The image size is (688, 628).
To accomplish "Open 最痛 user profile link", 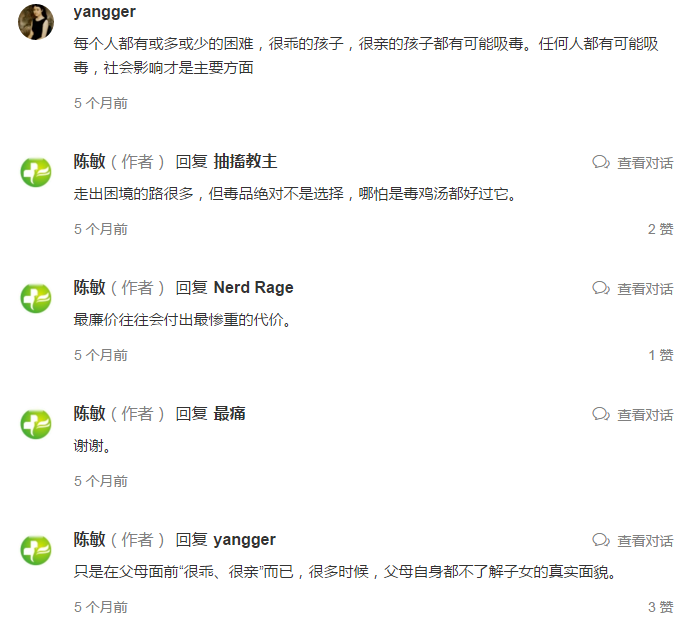I will click(230, 413).
